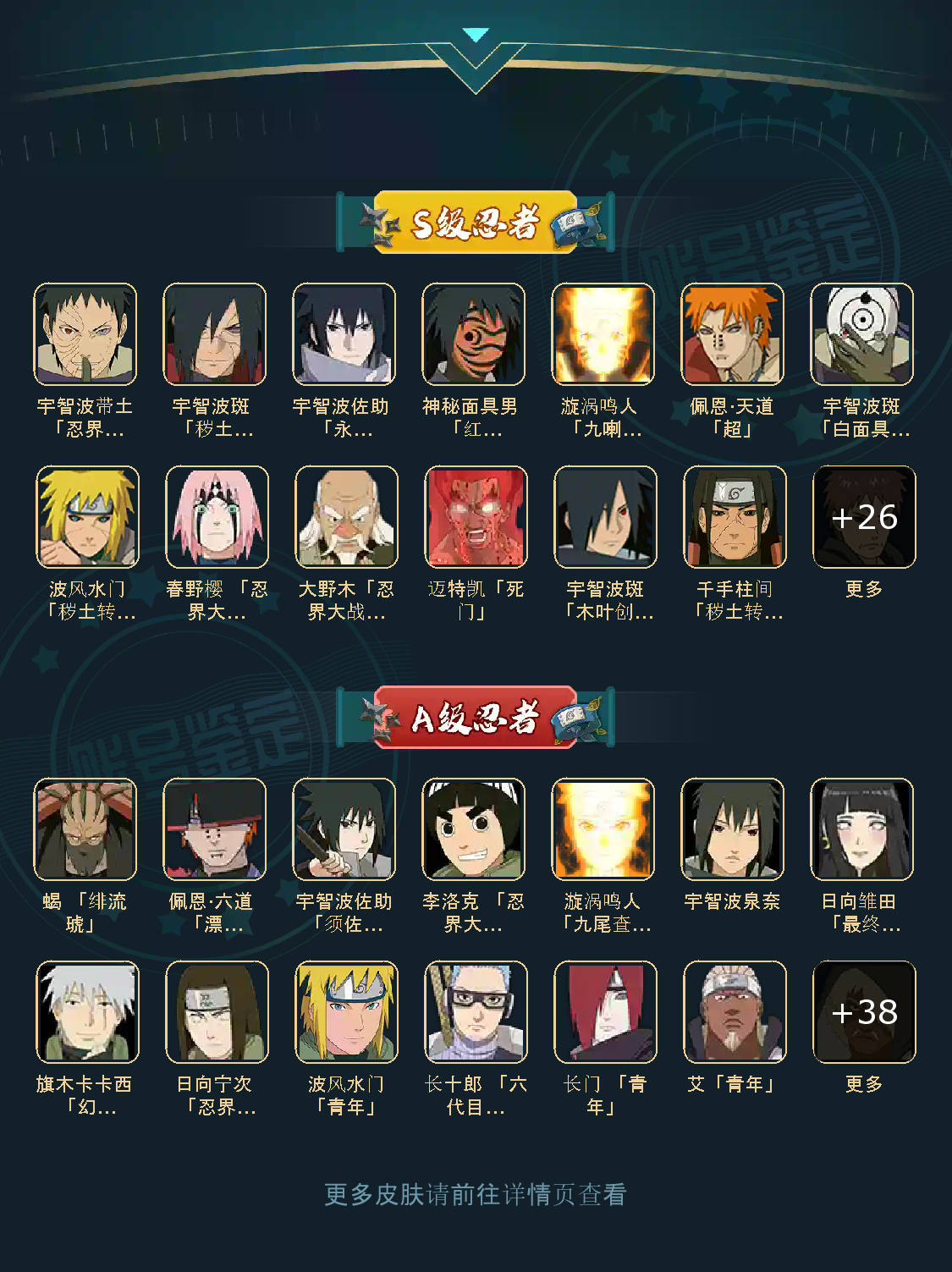Screen dimensions: 952x1272
Task: Select the 千手柱间 portrait
Action: [x=735, y=517]
